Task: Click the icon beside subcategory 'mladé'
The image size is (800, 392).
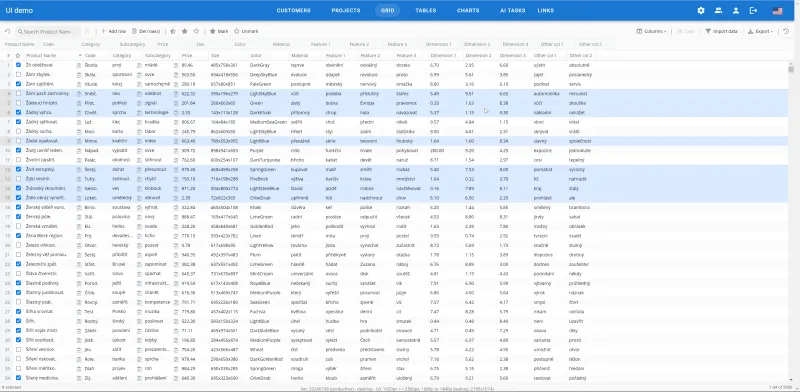Action: tap(176, 65)
